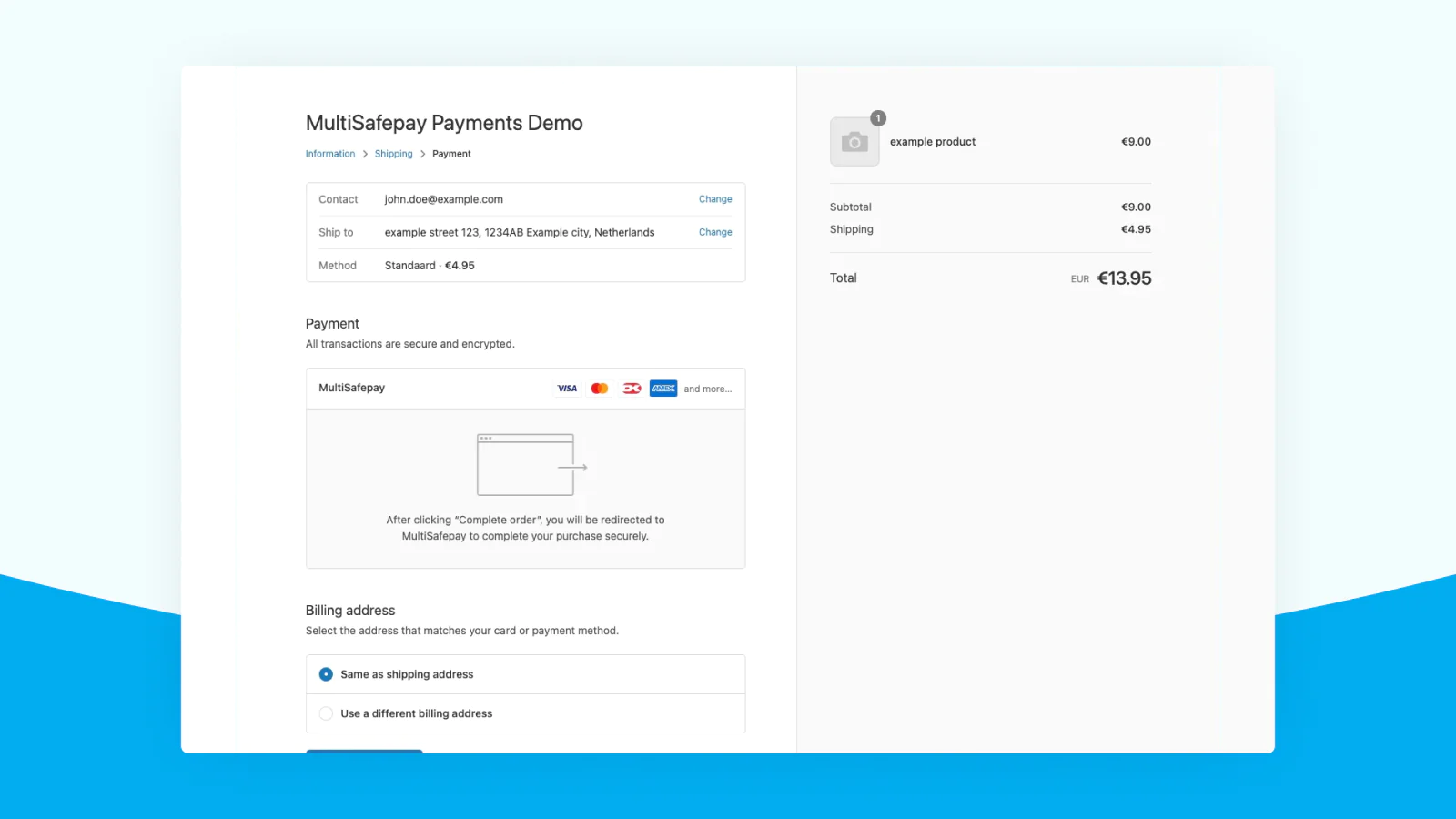Viewport: 1456px width, 819px height.
Task: Click the Subtotal label
Action: coord(851,207)
